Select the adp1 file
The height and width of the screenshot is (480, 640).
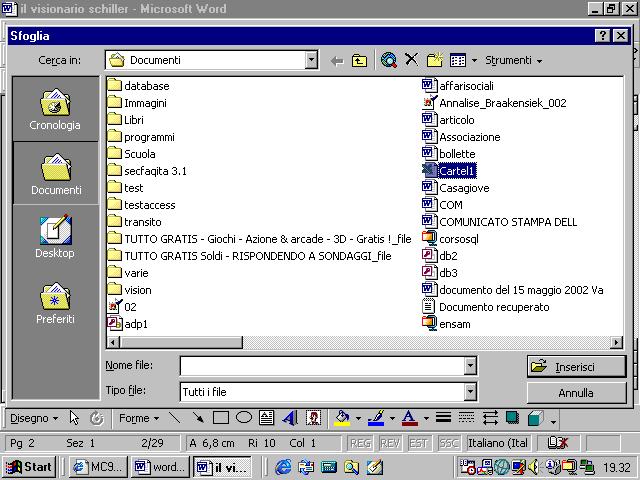click(x=127, y=324)
